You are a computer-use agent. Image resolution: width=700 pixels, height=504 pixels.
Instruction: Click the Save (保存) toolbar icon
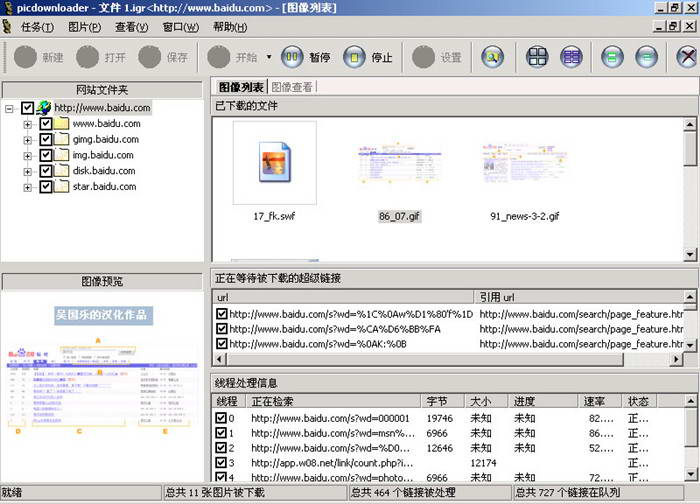(149, 57)
